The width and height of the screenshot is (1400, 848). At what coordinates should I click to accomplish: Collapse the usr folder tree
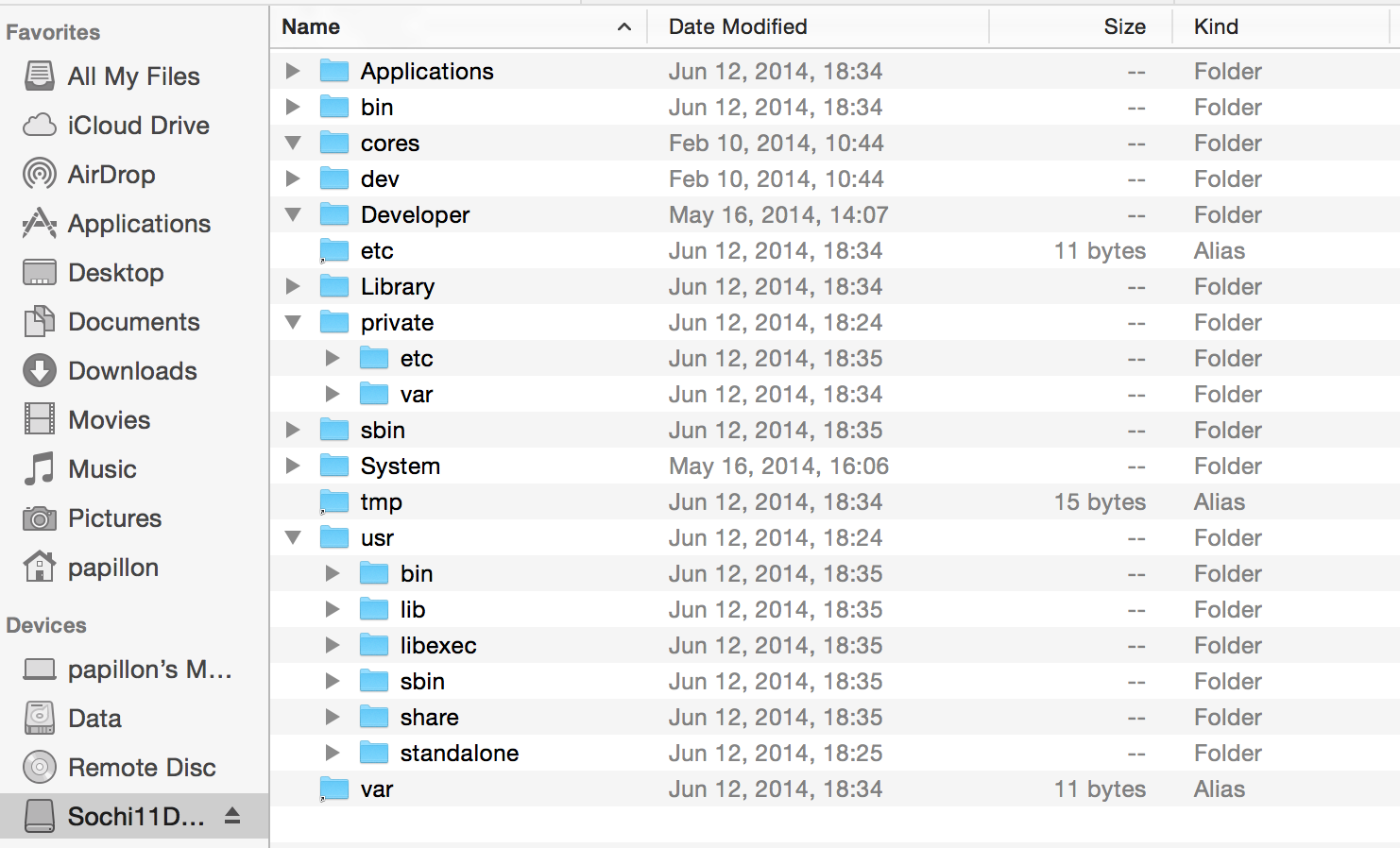click(x=293, y=537)
